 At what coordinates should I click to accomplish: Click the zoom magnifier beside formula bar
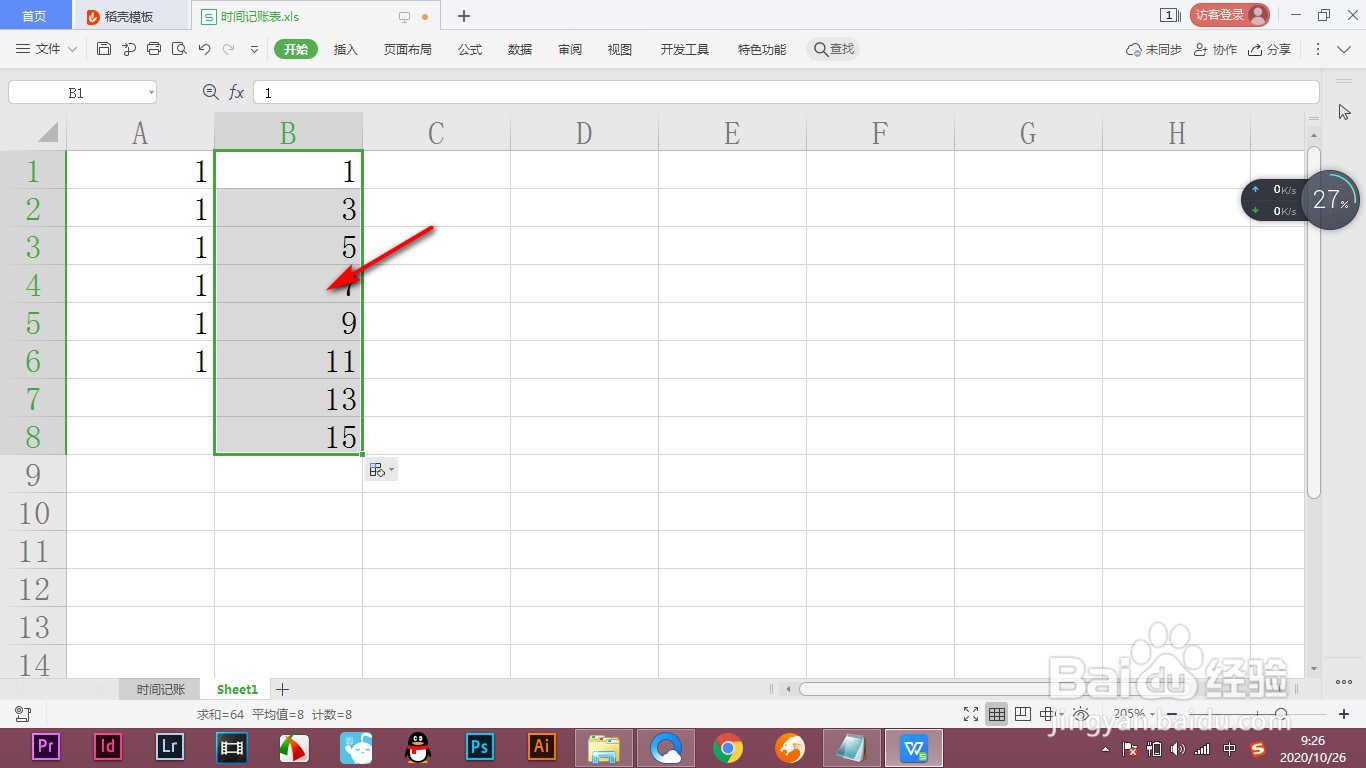(210, 92)
